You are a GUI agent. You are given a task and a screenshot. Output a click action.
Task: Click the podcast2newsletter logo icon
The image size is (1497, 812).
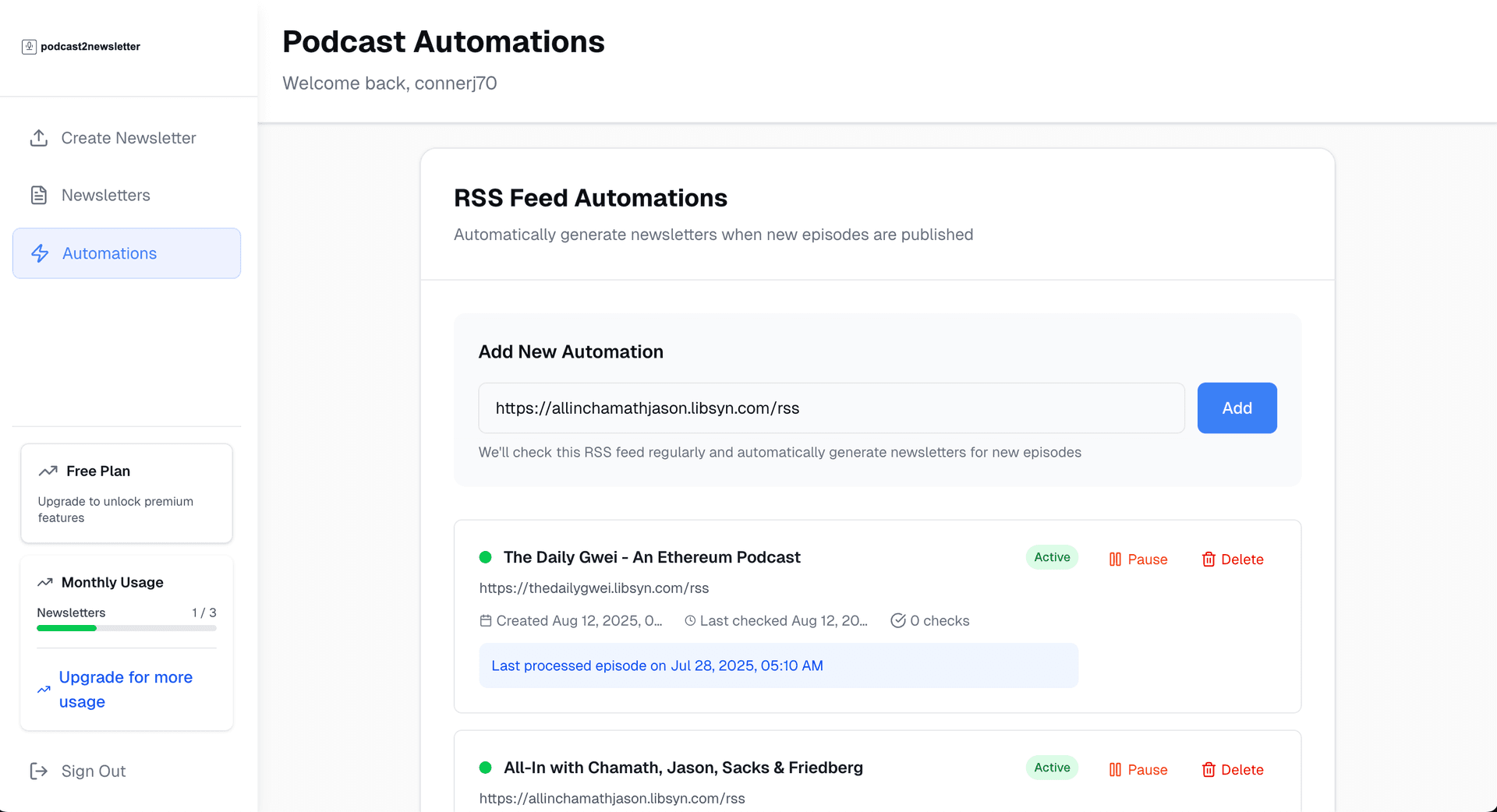click(x=29, y=47)
